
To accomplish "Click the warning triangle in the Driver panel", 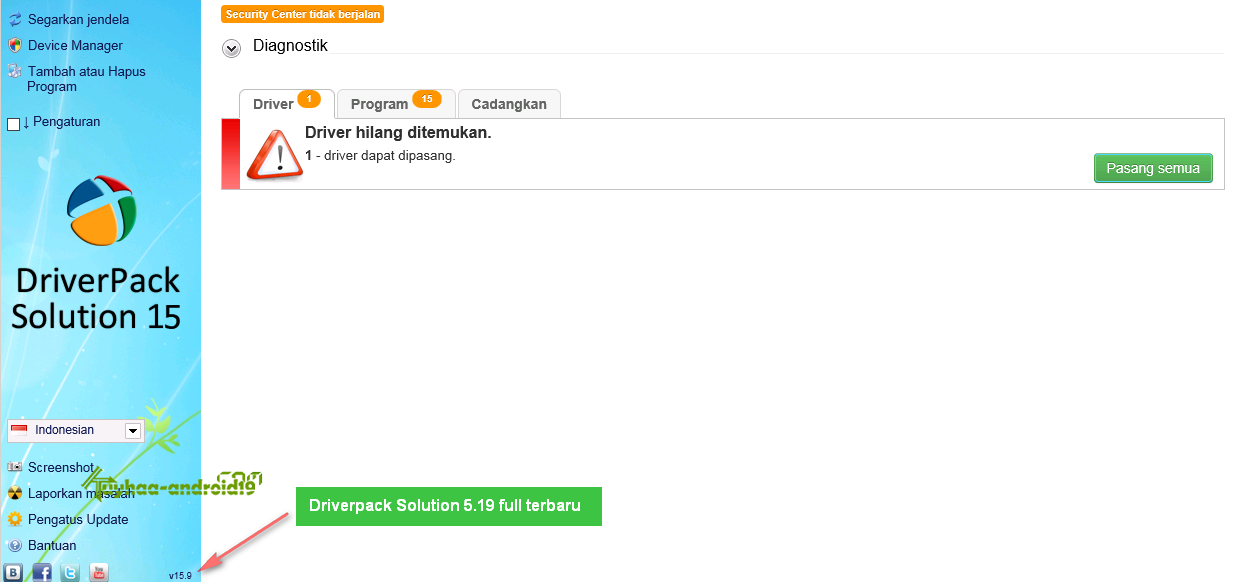I will (274, 152).
